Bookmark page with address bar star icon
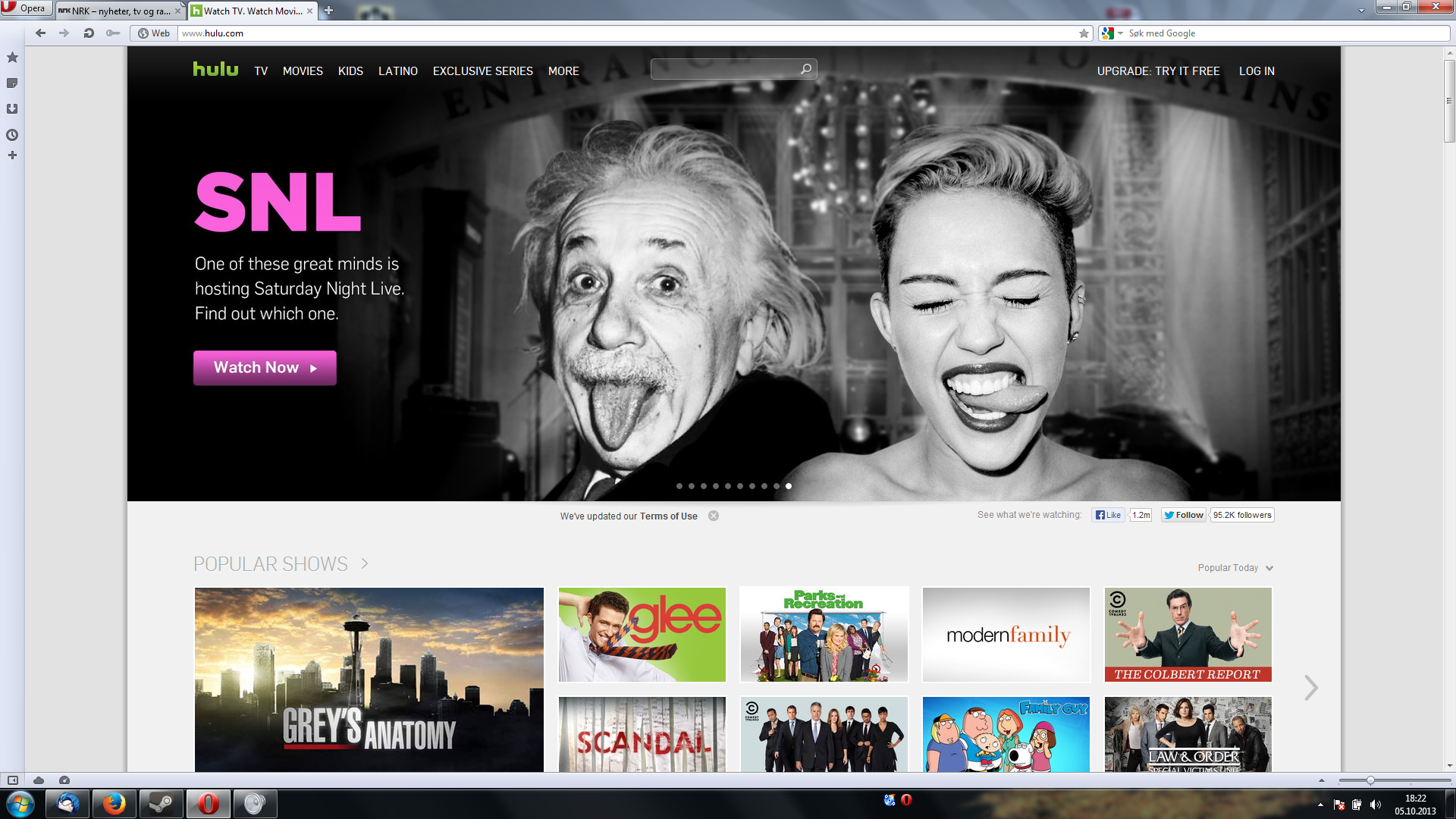1456x819 pixels. pos(1084,33)
